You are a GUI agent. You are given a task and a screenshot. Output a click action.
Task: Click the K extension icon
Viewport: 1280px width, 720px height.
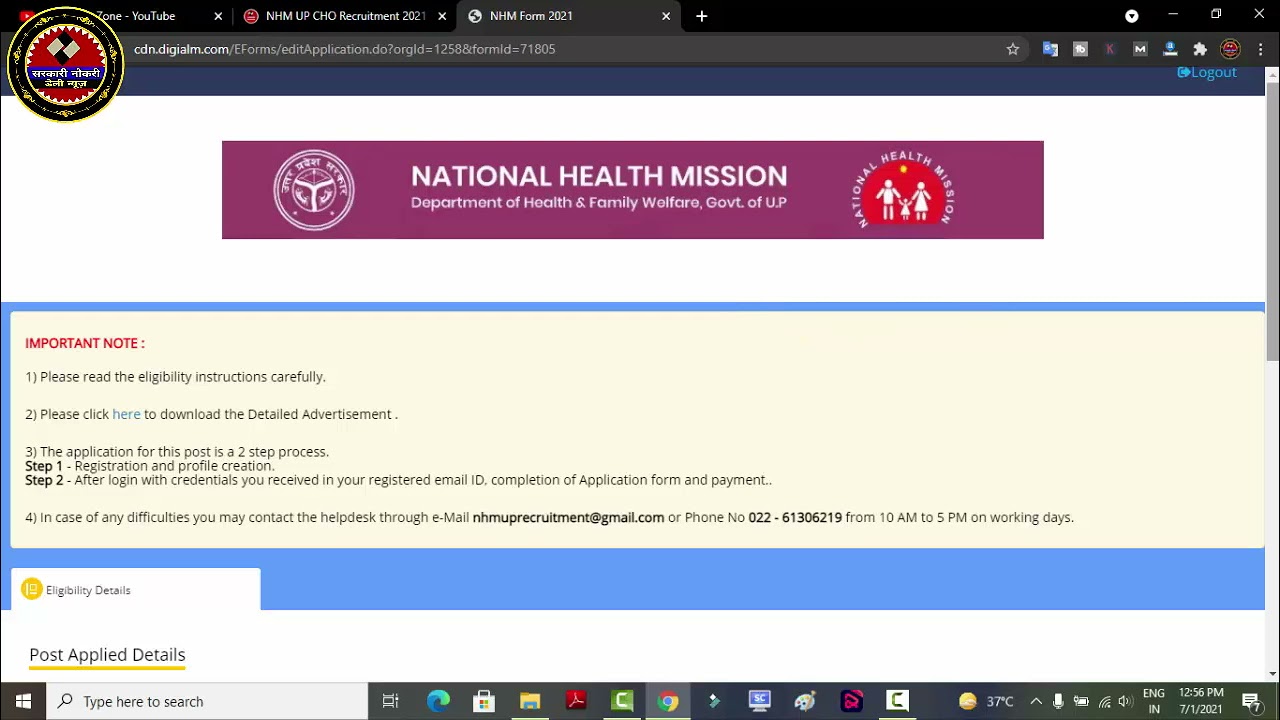(x=1110, y=49)
